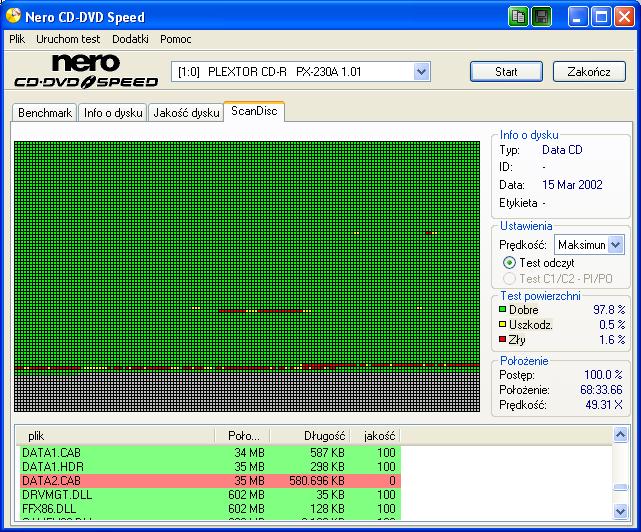Click the Data CD type value
The height and width of the screenshot is (532, 641).
pyautogui.click(x=562, y=150)
